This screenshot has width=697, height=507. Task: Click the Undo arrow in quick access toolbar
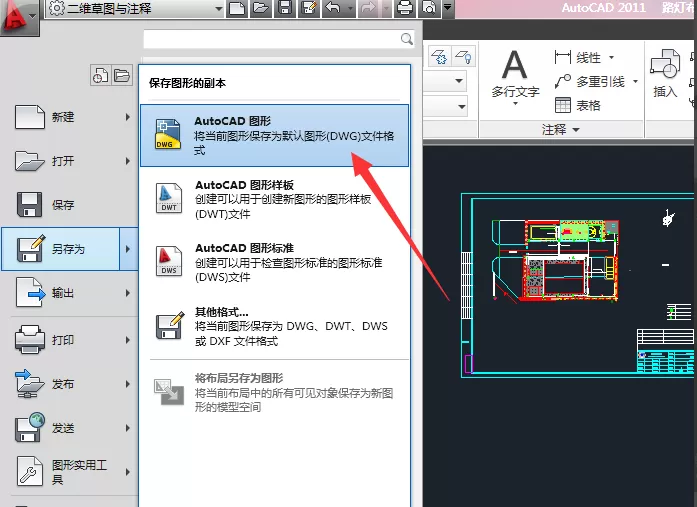point(333,8)
